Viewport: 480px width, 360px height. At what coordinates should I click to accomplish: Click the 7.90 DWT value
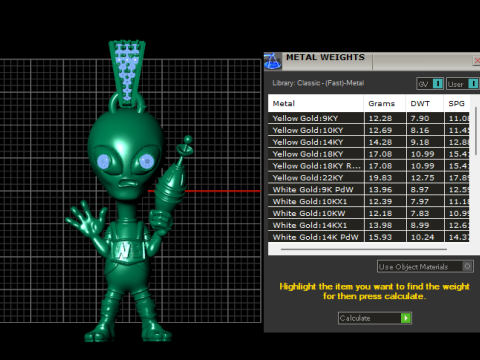tap(420, 118)
